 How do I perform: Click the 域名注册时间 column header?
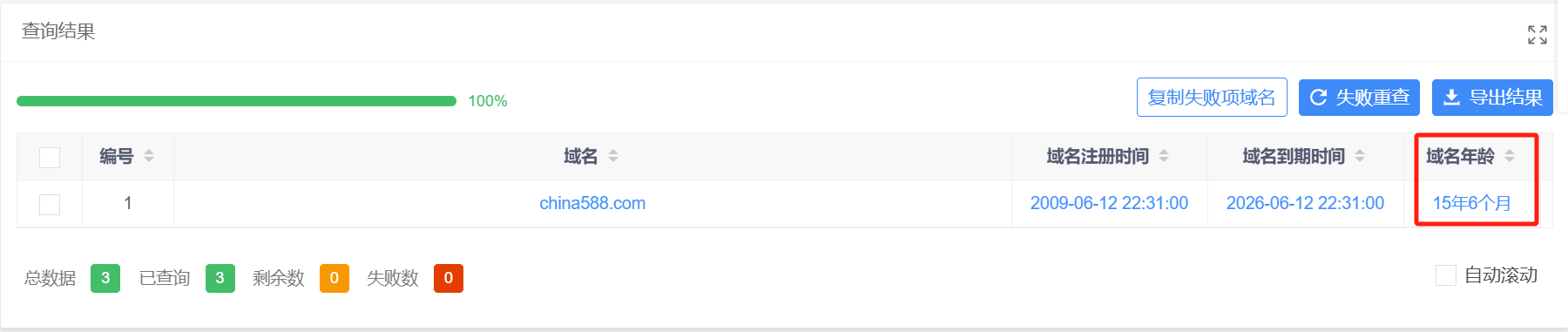click(x=1098, y=156)
